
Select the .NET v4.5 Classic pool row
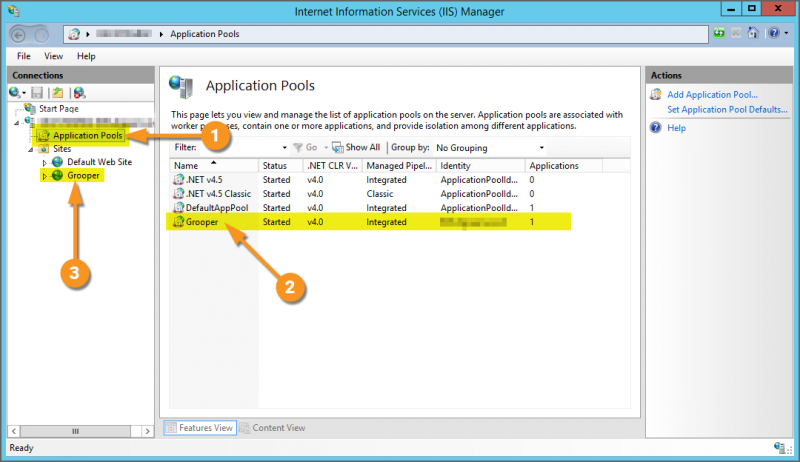point(386,194)
